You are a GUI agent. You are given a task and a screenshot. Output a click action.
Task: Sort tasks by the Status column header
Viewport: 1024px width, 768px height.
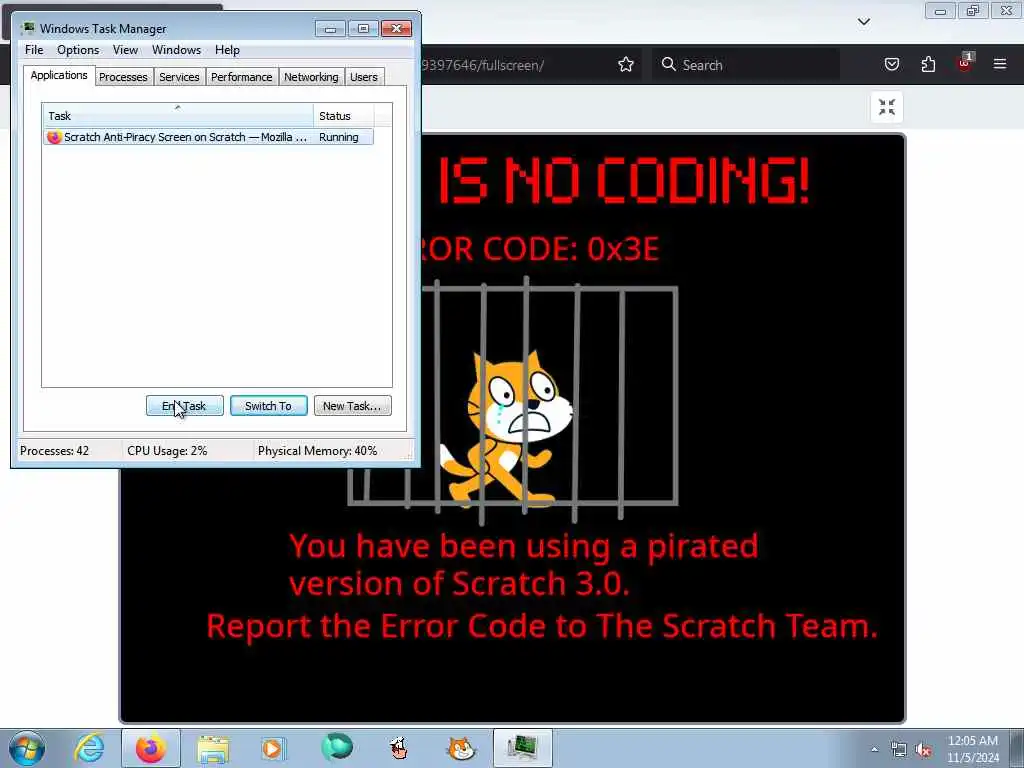tap(343, 116)
